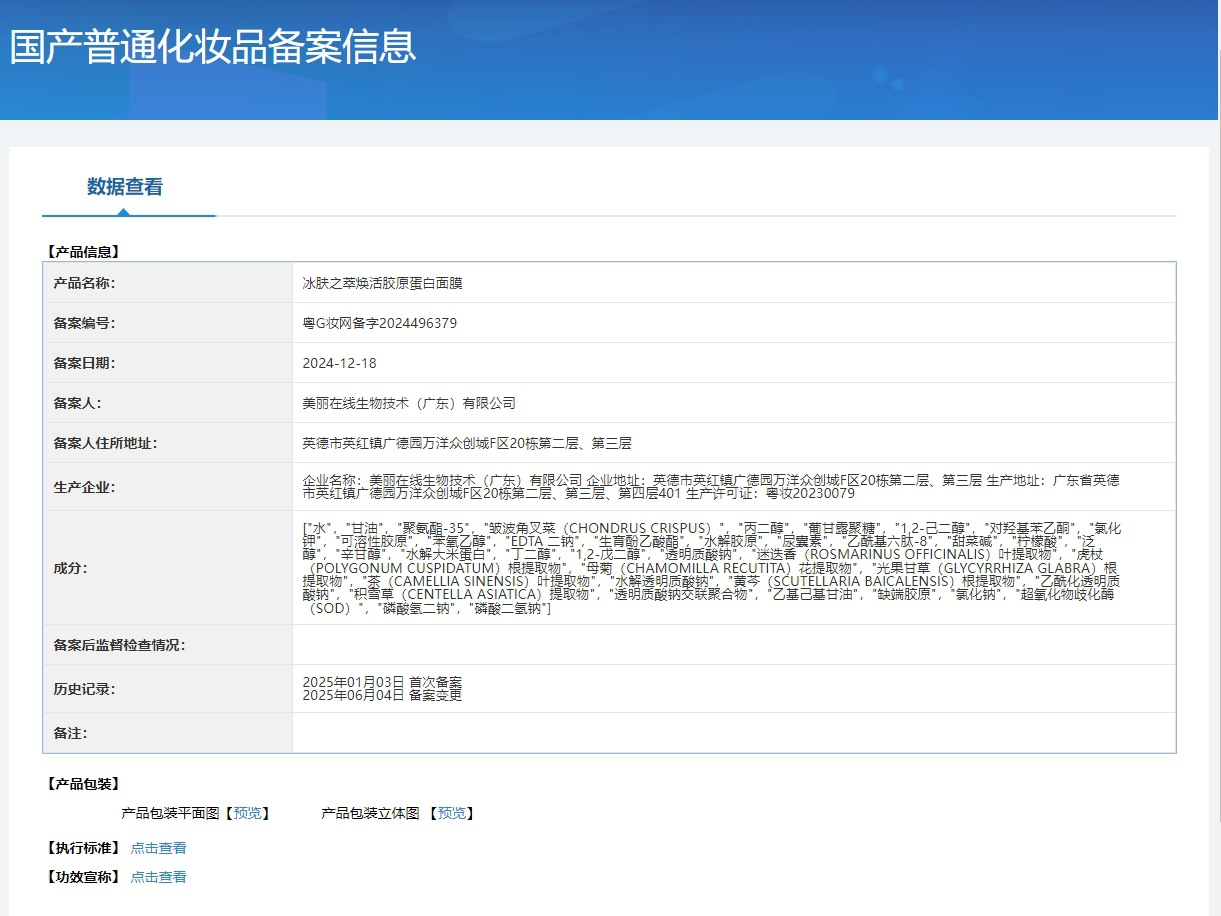Viewport: 1221px width, 916px height.
Task: Click the 成分 row label
Action: [70, 568]
